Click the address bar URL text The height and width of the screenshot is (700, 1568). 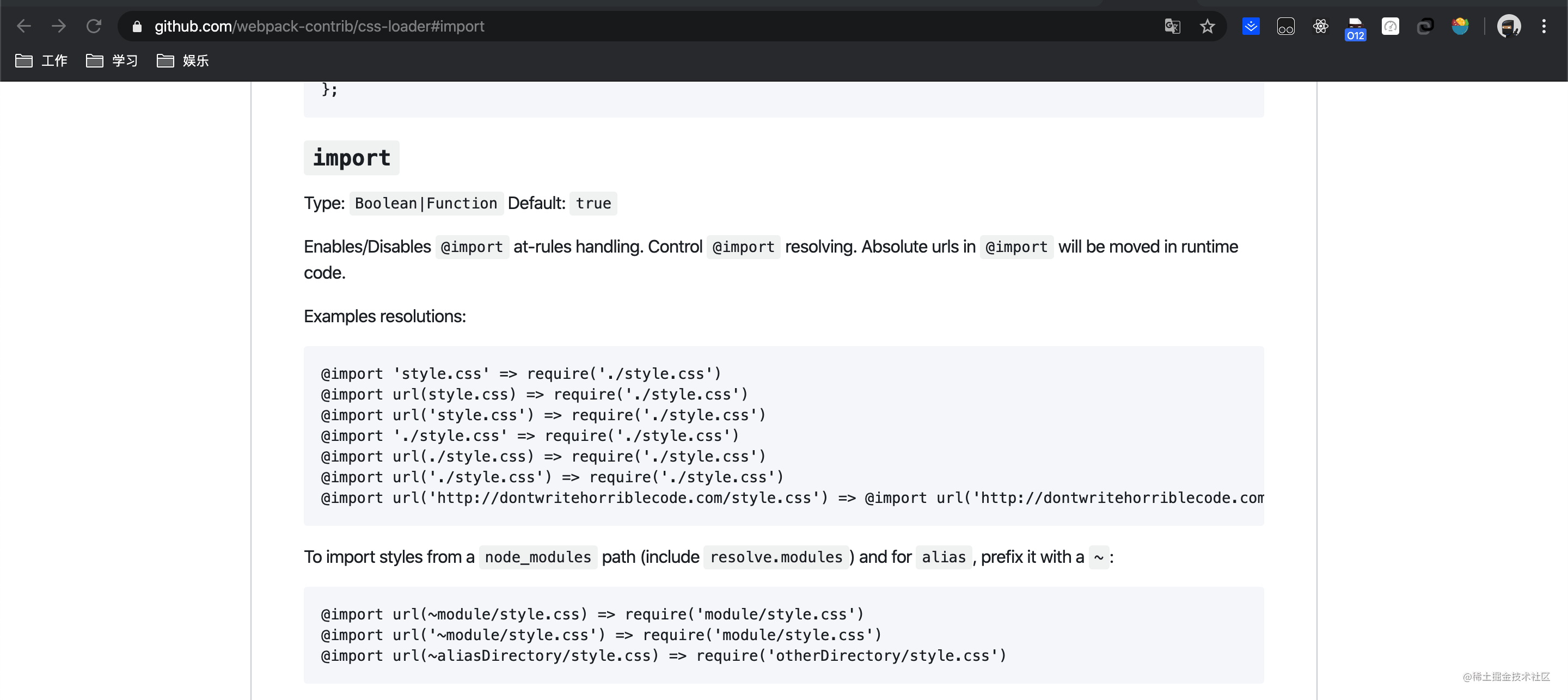[x=319, y=26]
